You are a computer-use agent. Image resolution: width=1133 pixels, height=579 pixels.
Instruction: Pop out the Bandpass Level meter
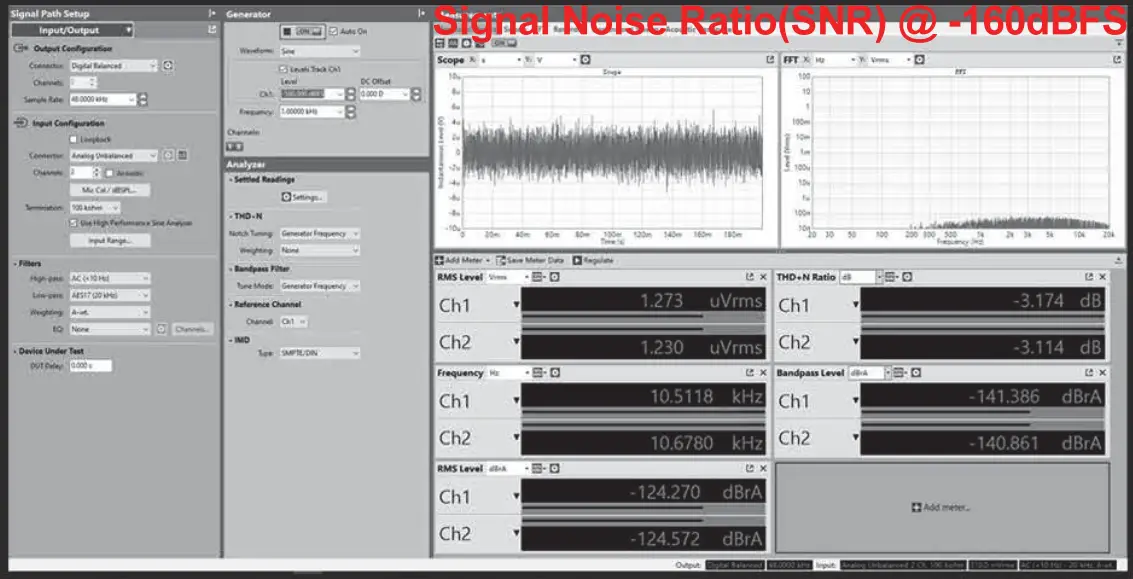pyautogui.click(x=1089, y=373)
